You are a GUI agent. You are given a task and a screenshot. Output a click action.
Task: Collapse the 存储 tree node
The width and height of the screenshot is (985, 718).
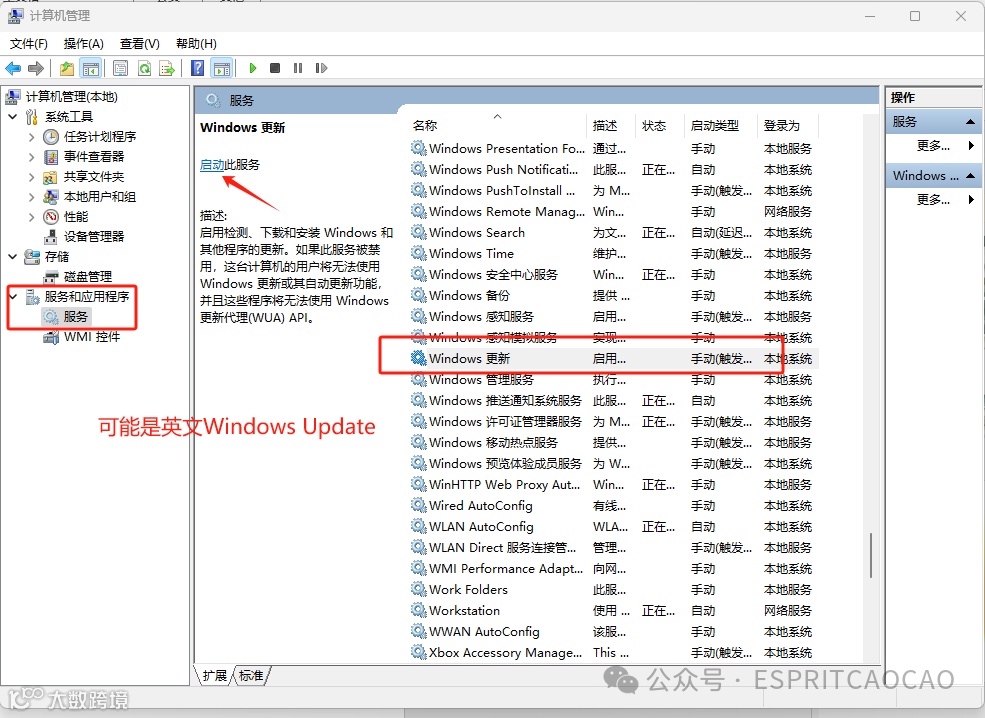click(x=13, y=256)
